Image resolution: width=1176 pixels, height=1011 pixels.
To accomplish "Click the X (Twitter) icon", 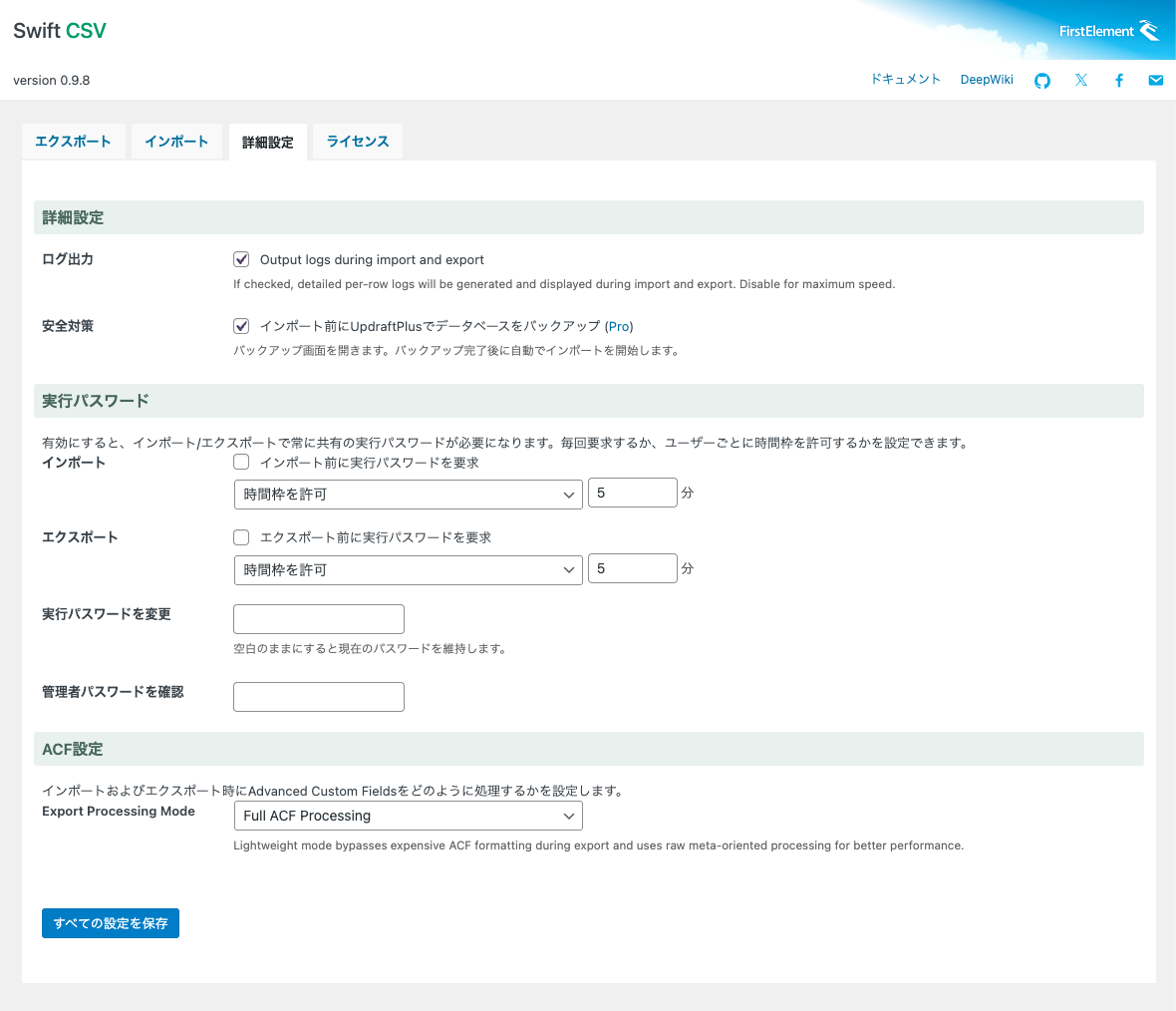I will click(x=1081, y=81).
